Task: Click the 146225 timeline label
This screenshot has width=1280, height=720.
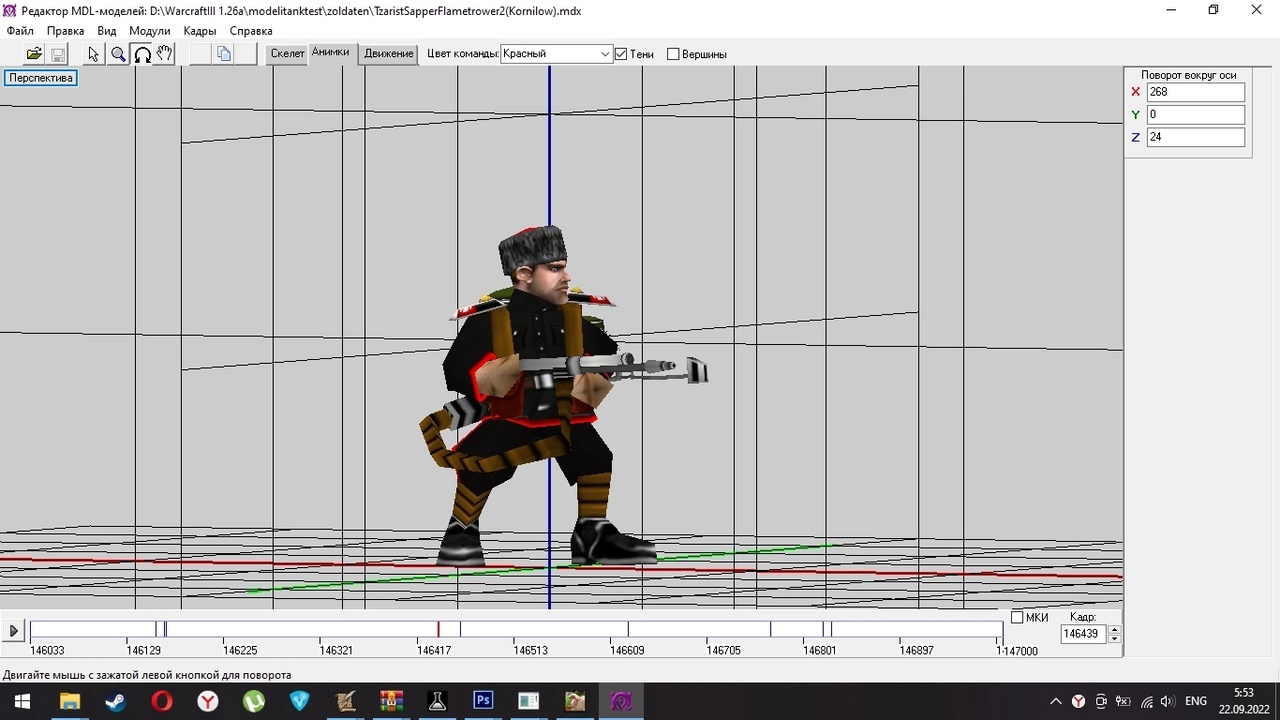Action: [240, 651]
